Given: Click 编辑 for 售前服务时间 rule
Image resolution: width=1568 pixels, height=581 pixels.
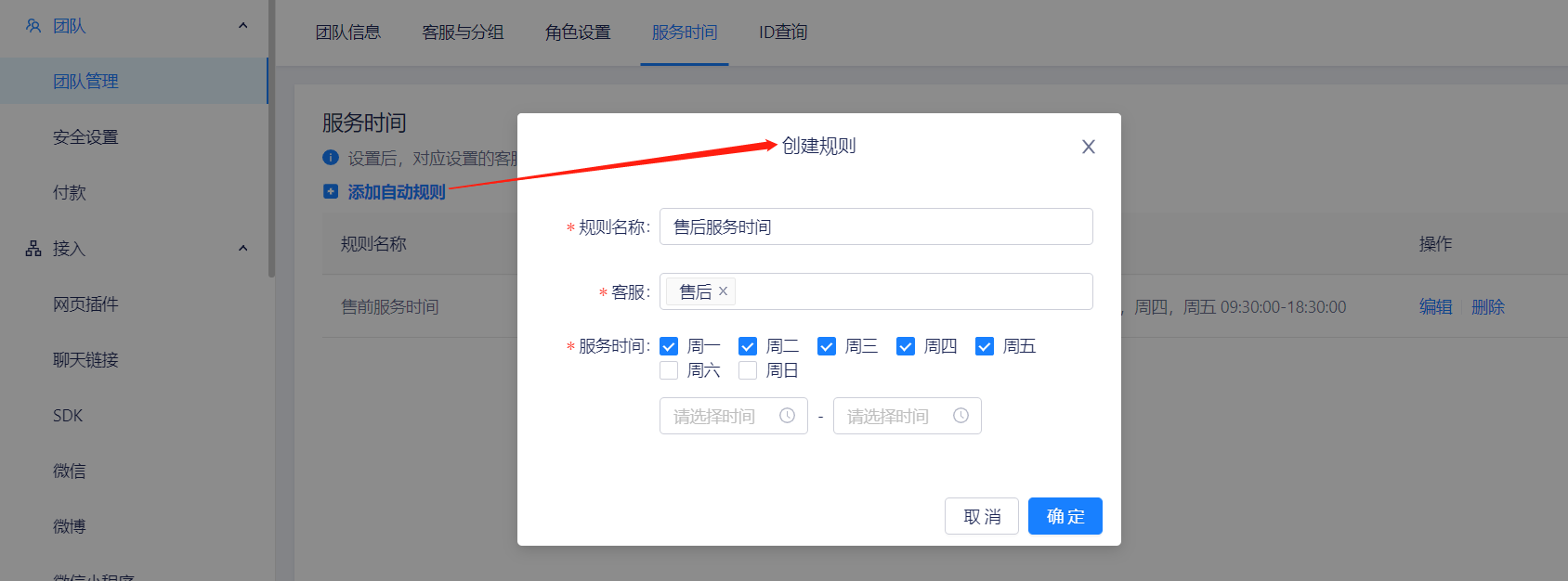Looking at the screenshot, I should click(x=1435, y=306).
